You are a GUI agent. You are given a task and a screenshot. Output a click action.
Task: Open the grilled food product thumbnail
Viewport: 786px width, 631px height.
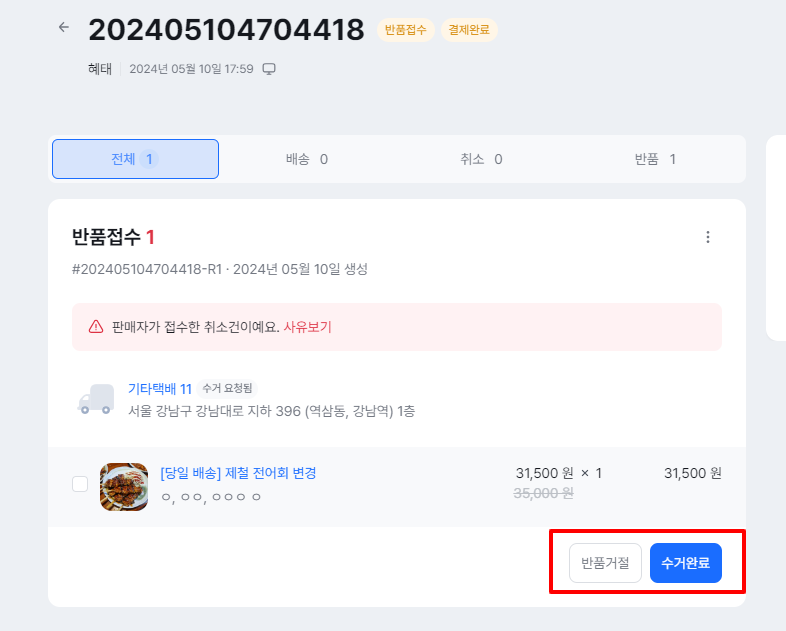[124, 487]
